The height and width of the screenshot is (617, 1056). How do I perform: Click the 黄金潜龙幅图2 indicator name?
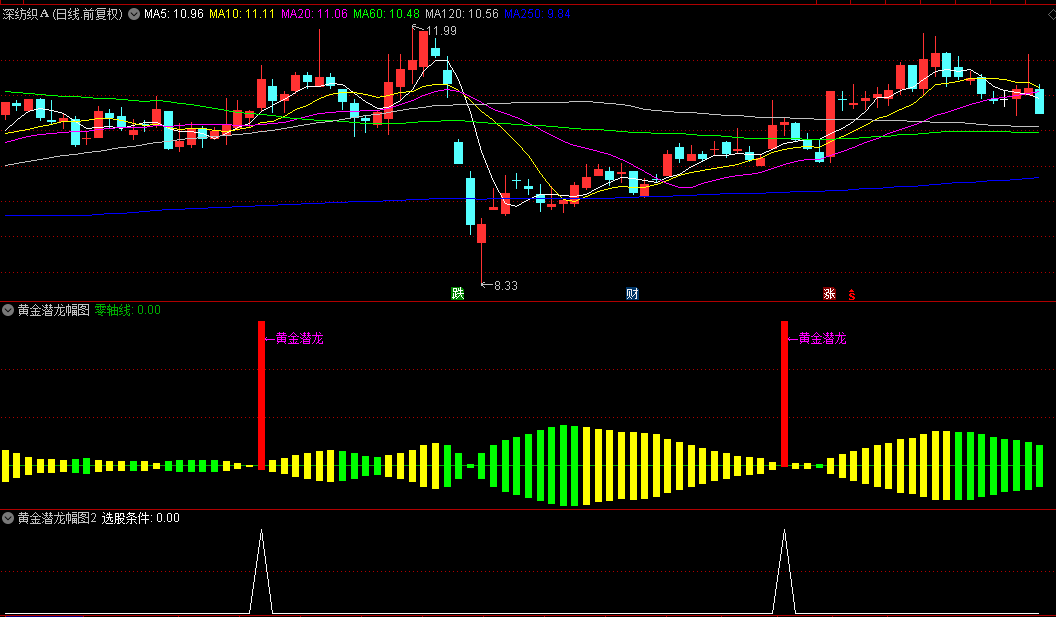[x=57, y=518]
